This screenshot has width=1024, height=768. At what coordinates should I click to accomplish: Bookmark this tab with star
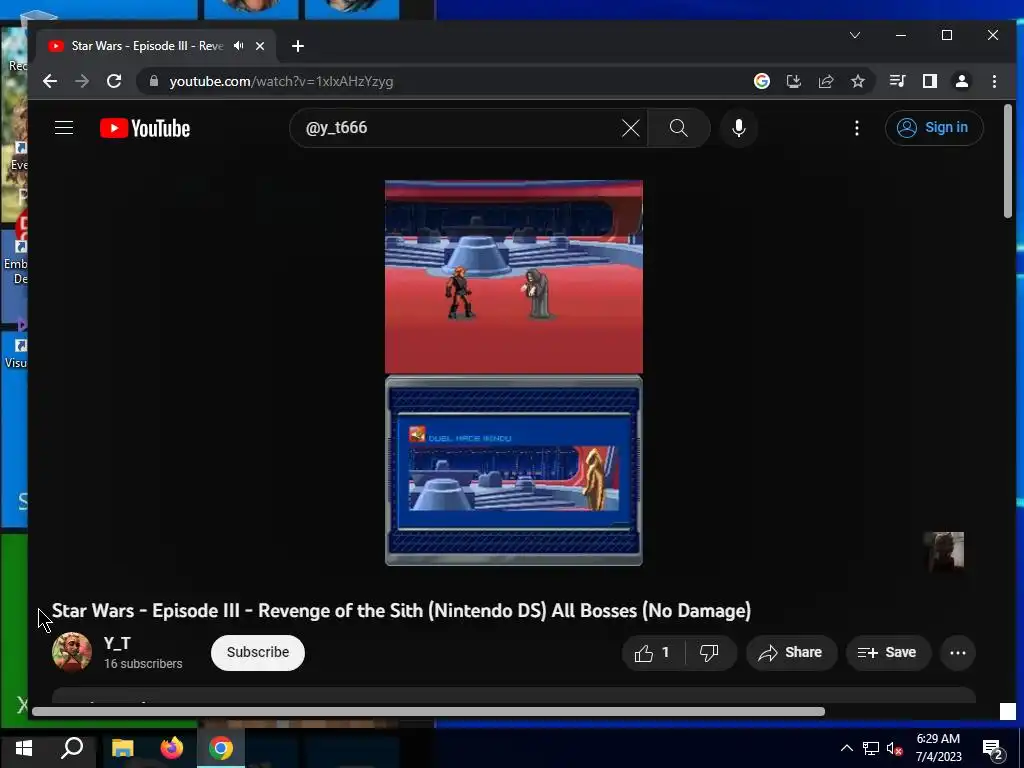click(x=857, y=81)
